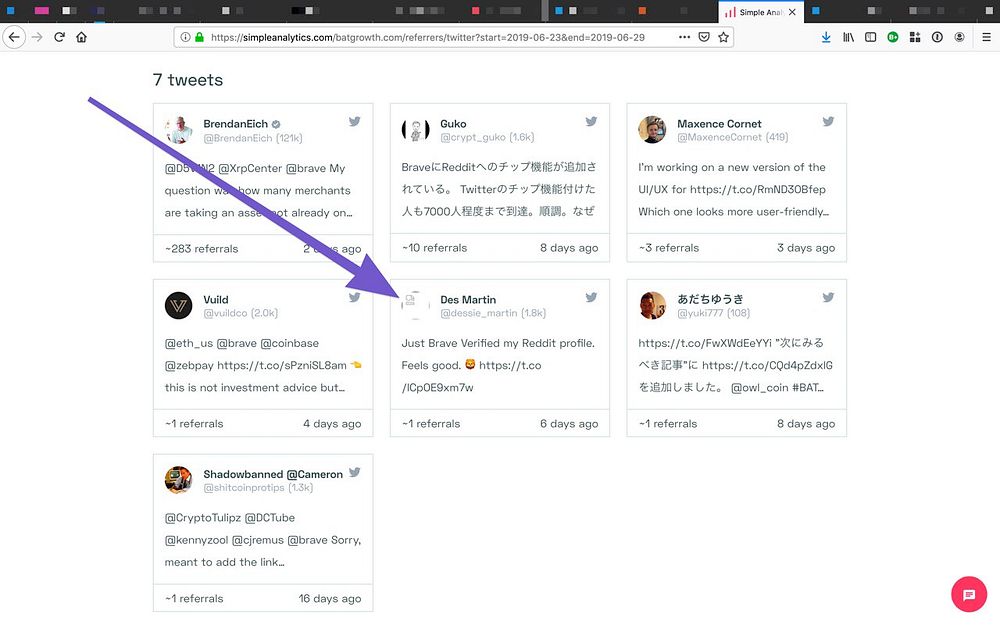Click the Twitter bird on Vuild's card

[x=355, y=297]
